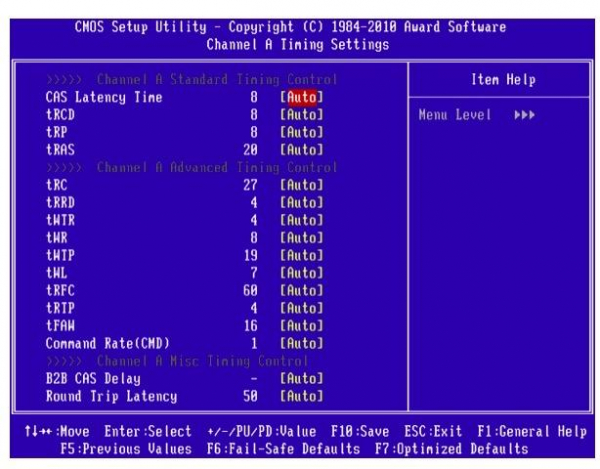Click the Round Trip Latency value 50
This screenshot has height=469, width=600.
coord(250,396)
